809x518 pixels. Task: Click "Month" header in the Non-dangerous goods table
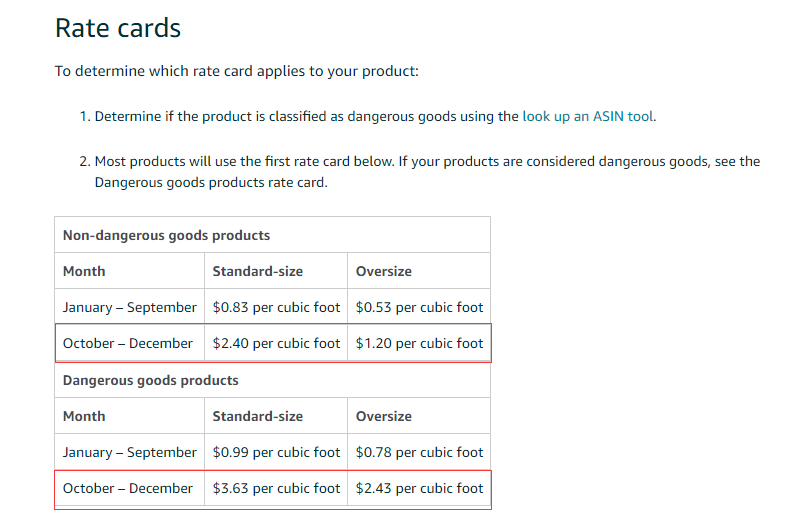tap(84, 271)
